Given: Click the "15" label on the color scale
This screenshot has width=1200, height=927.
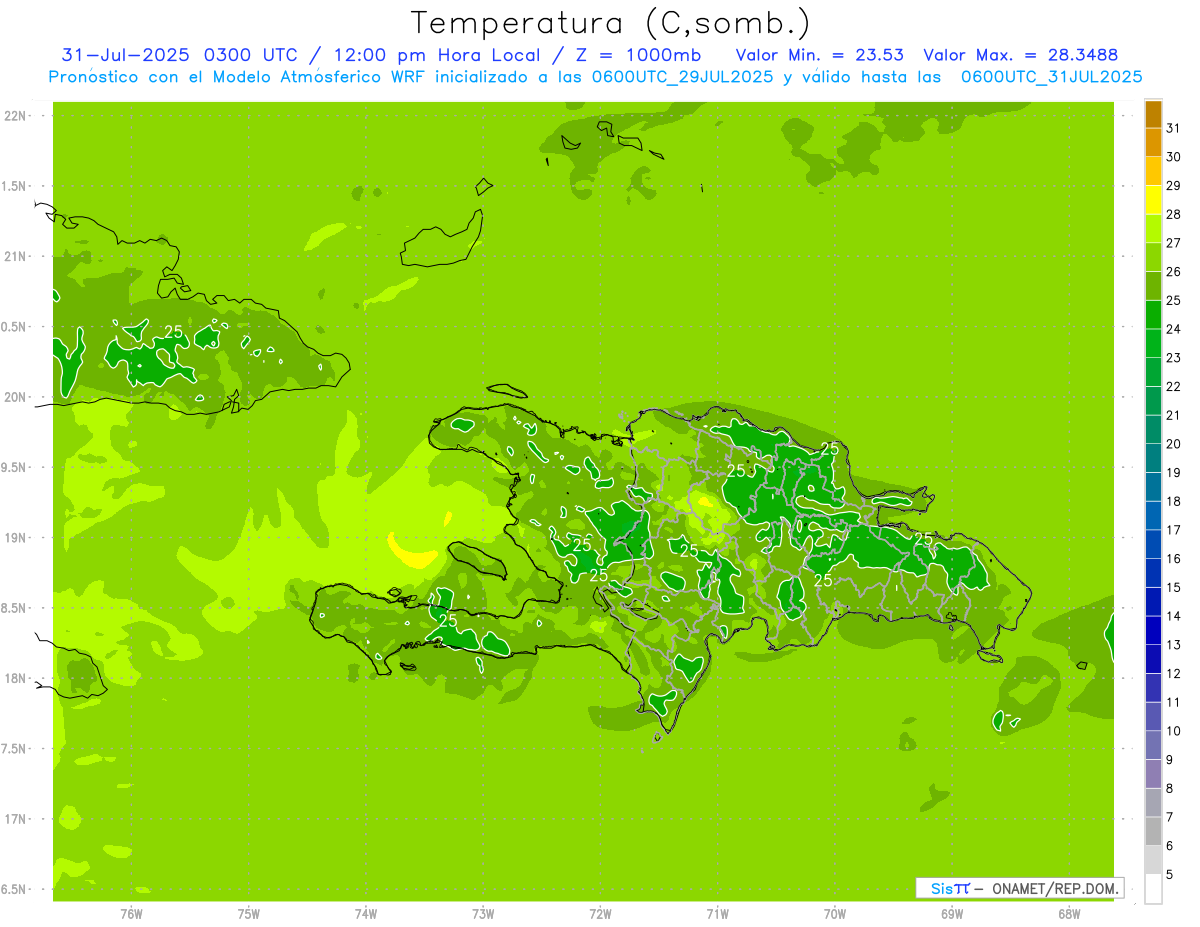Looking at the screenshot, I should [x=1174, y=588].
